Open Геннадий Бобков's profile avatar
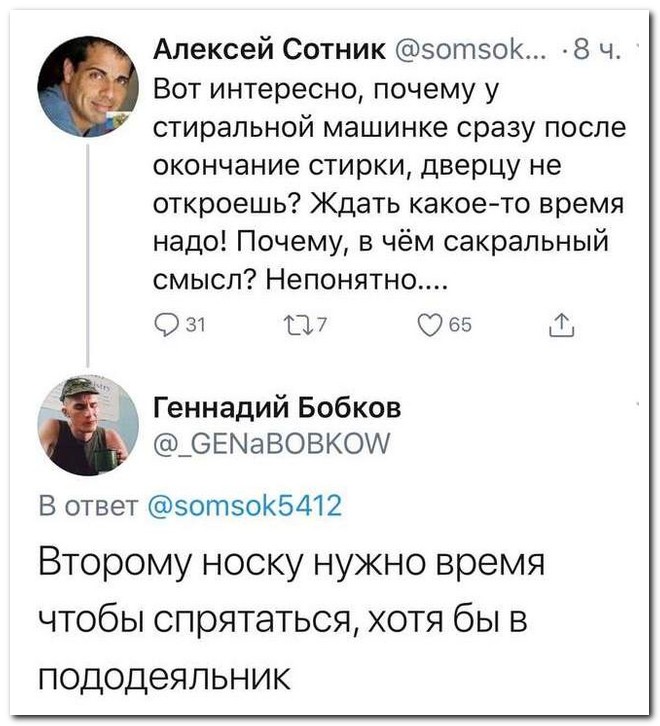This screenshot has width=660, height=726. [88, 423]
